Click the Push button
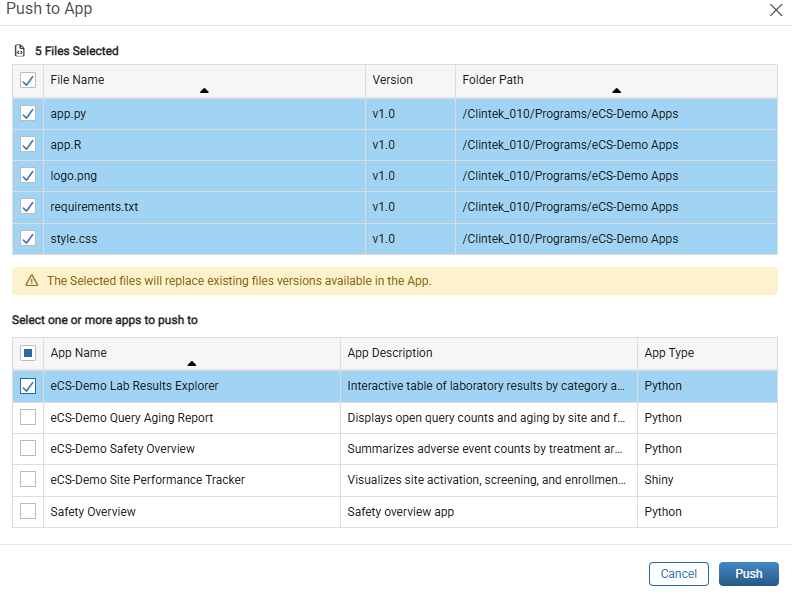 coord(749,574)
